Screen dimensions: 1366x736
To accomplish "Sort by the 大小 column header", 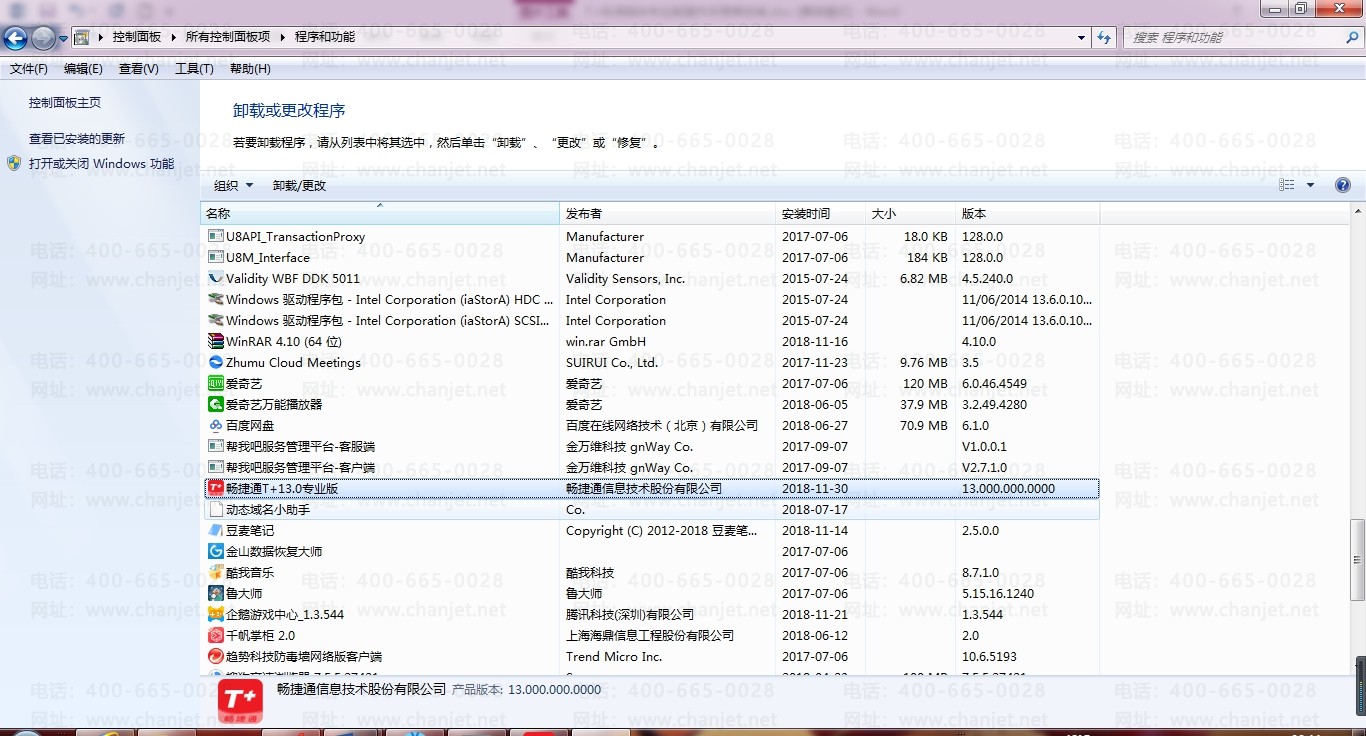I will tap(910, 214).
